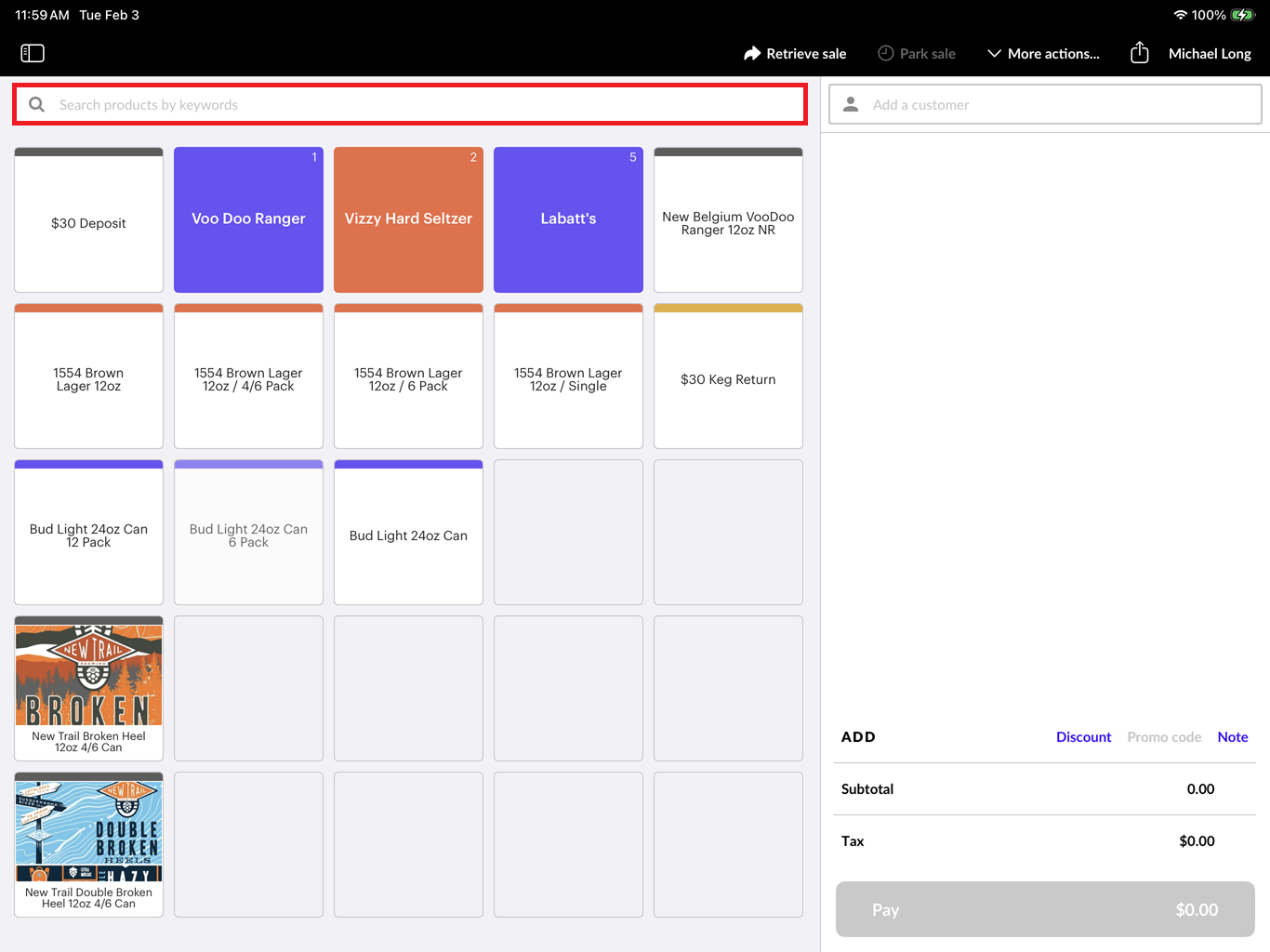Tap the 100% battery percentage
The width and height of the screenshot is (1270, 952).
pyautogui.click(x=1209, y=15)
